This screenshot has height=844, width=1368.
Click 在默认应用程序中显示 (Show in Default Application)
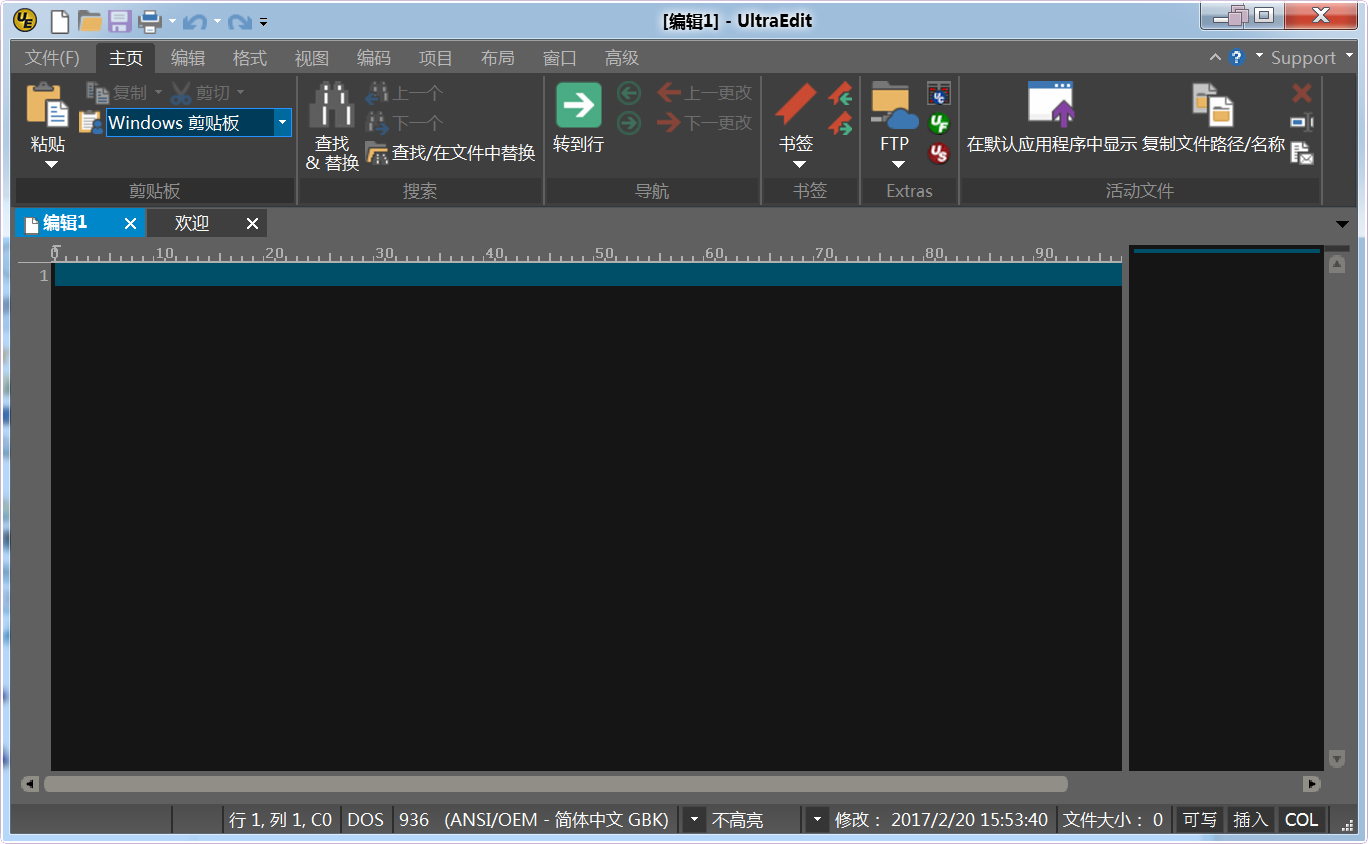click(x=1051, y=118)
